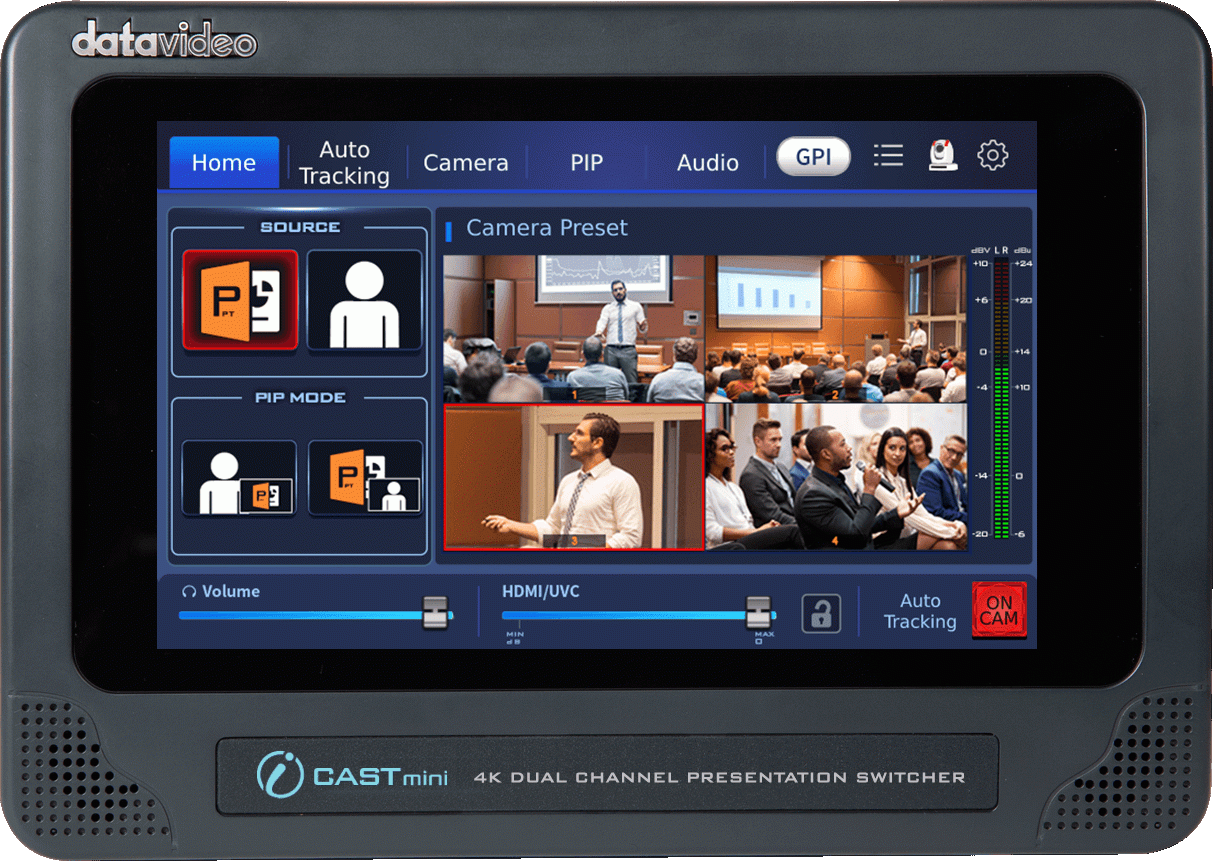Image resolution: width=1213 pixels, height=861 pixels.
Task: Toggle the ON CAM auto tracking button
Action: 998,610
